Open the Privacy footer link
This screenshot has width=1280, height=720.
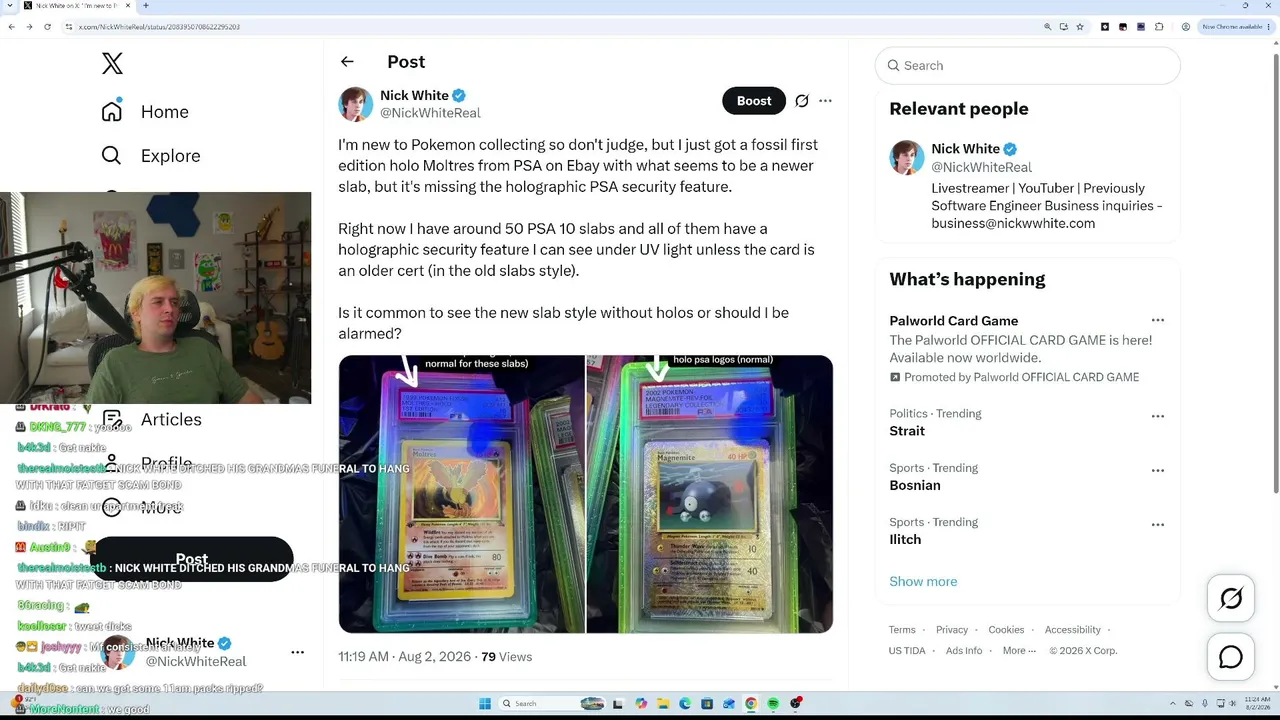pos(952,630)
